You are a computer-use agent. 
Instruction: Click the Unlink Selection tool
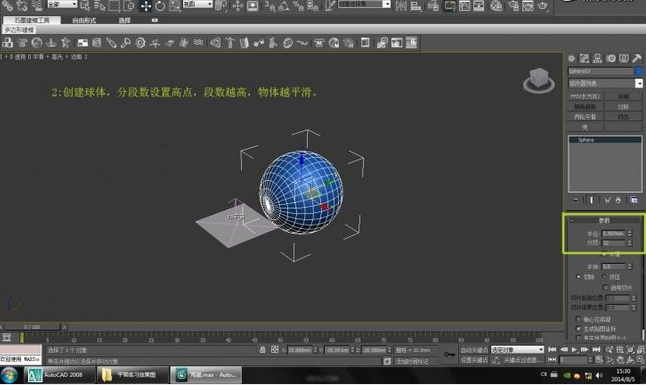click(22, 5)
